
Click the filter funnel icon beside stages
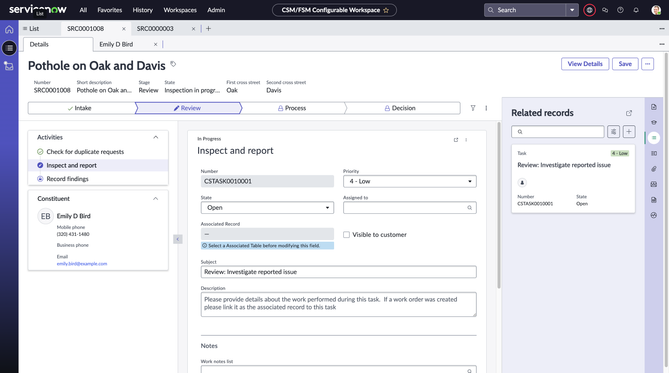(x=473, y=108)
